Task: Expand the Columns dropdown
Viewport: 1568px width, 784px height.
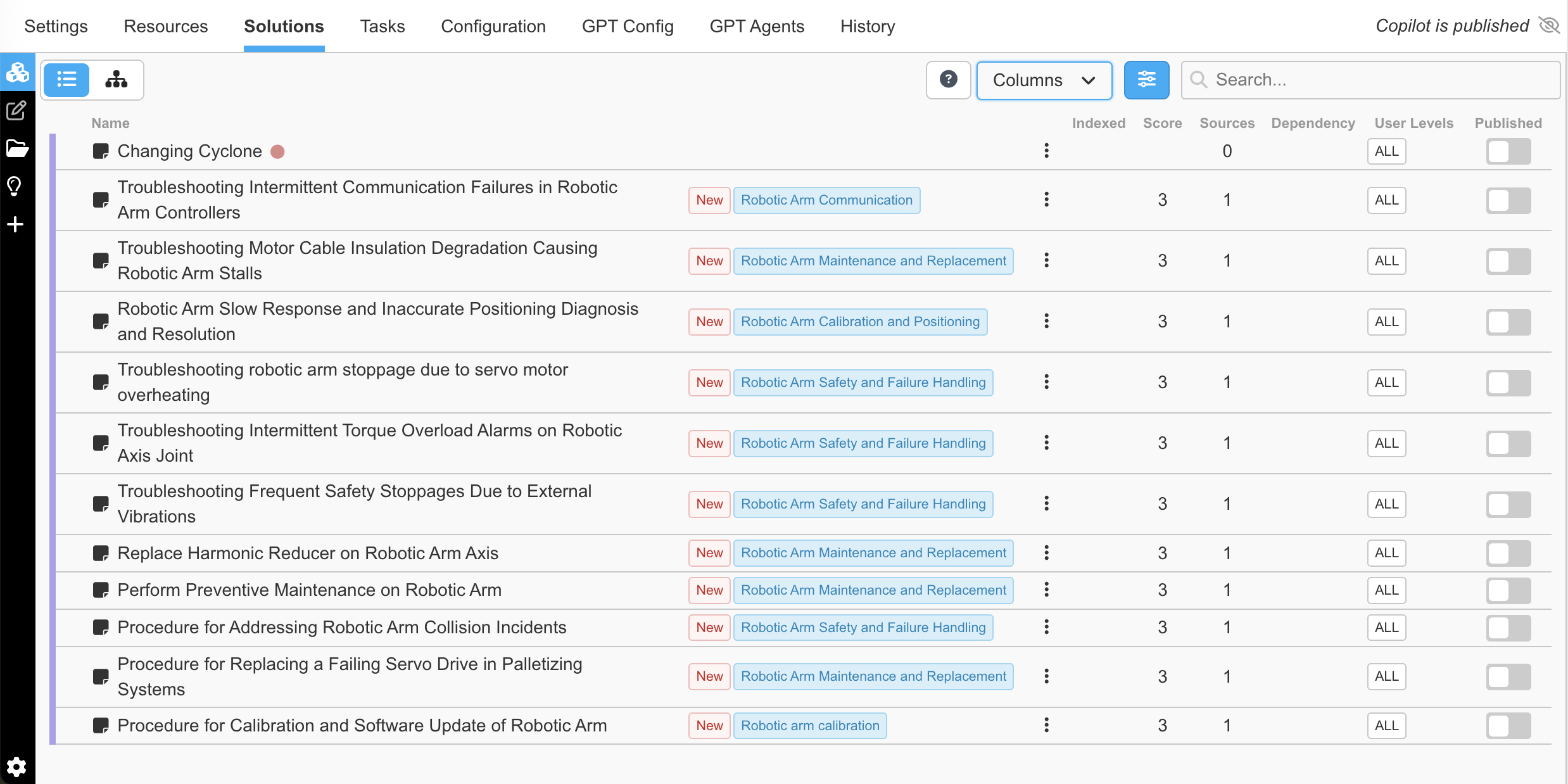Action: point(1044,80)
